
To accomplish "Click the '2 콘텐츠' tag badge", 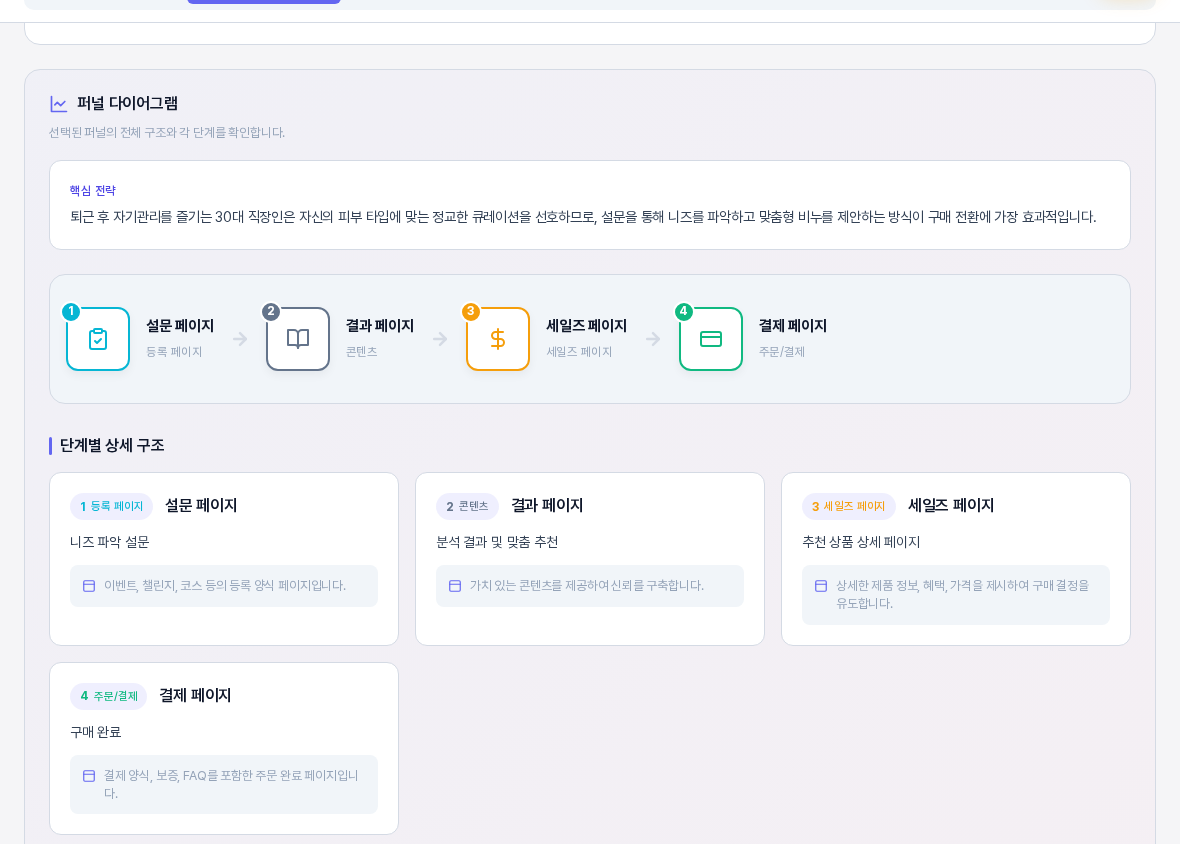I will tap(467, 506).
